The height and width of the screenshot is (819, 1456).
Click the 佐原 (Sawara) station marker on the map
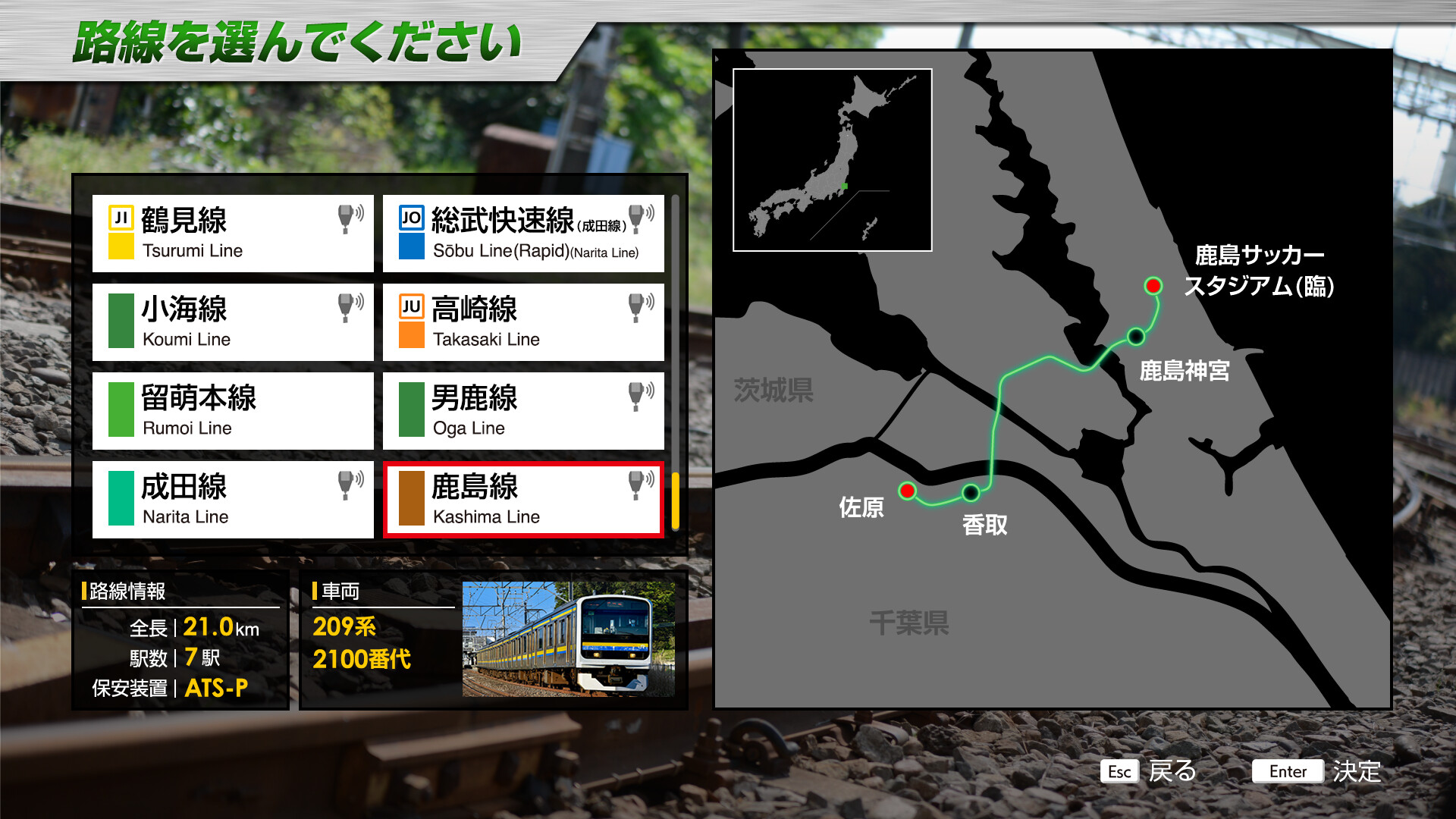pyautogui.click(x=908, y=491)
